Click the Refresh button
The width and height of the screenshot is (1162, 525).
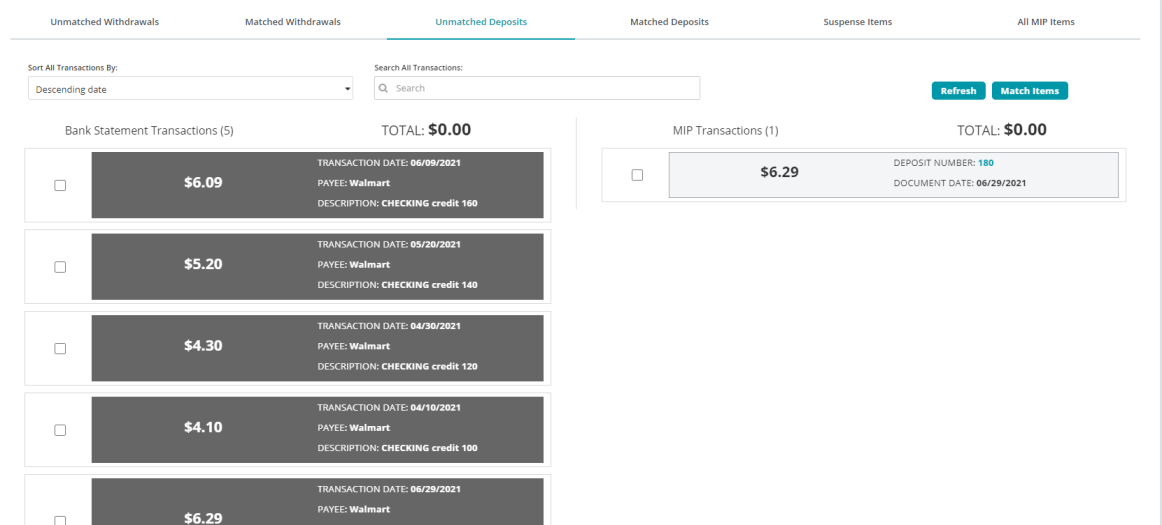(958, 91)
